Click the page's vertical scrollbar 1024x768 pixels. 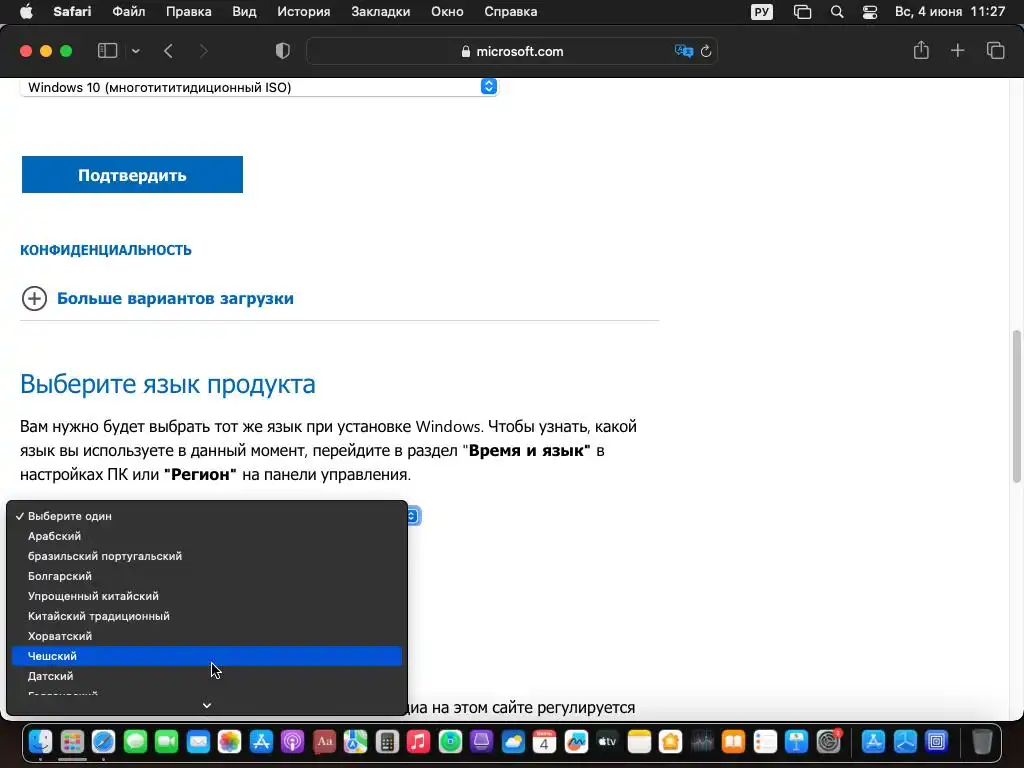(1016, 406)
